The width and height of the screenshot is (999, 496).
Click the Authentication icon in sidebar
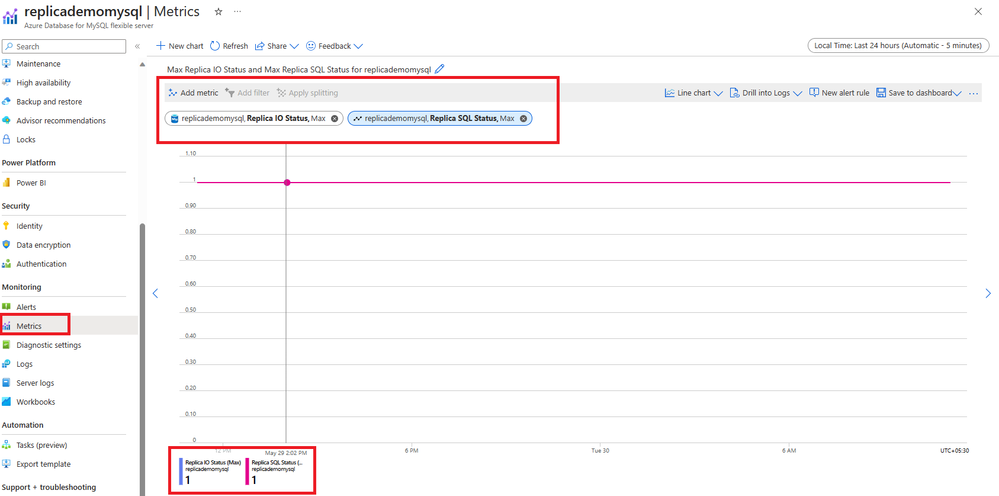tap(6, 264)
